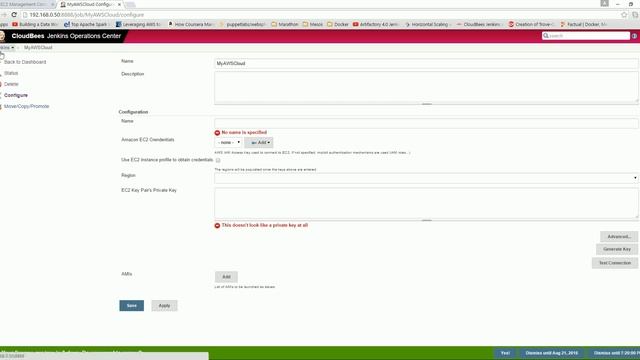This screenshot has width=640, height=360.
Task: Expand the Jenkins breadcrumb menu arrow
Action: (13, 48)
